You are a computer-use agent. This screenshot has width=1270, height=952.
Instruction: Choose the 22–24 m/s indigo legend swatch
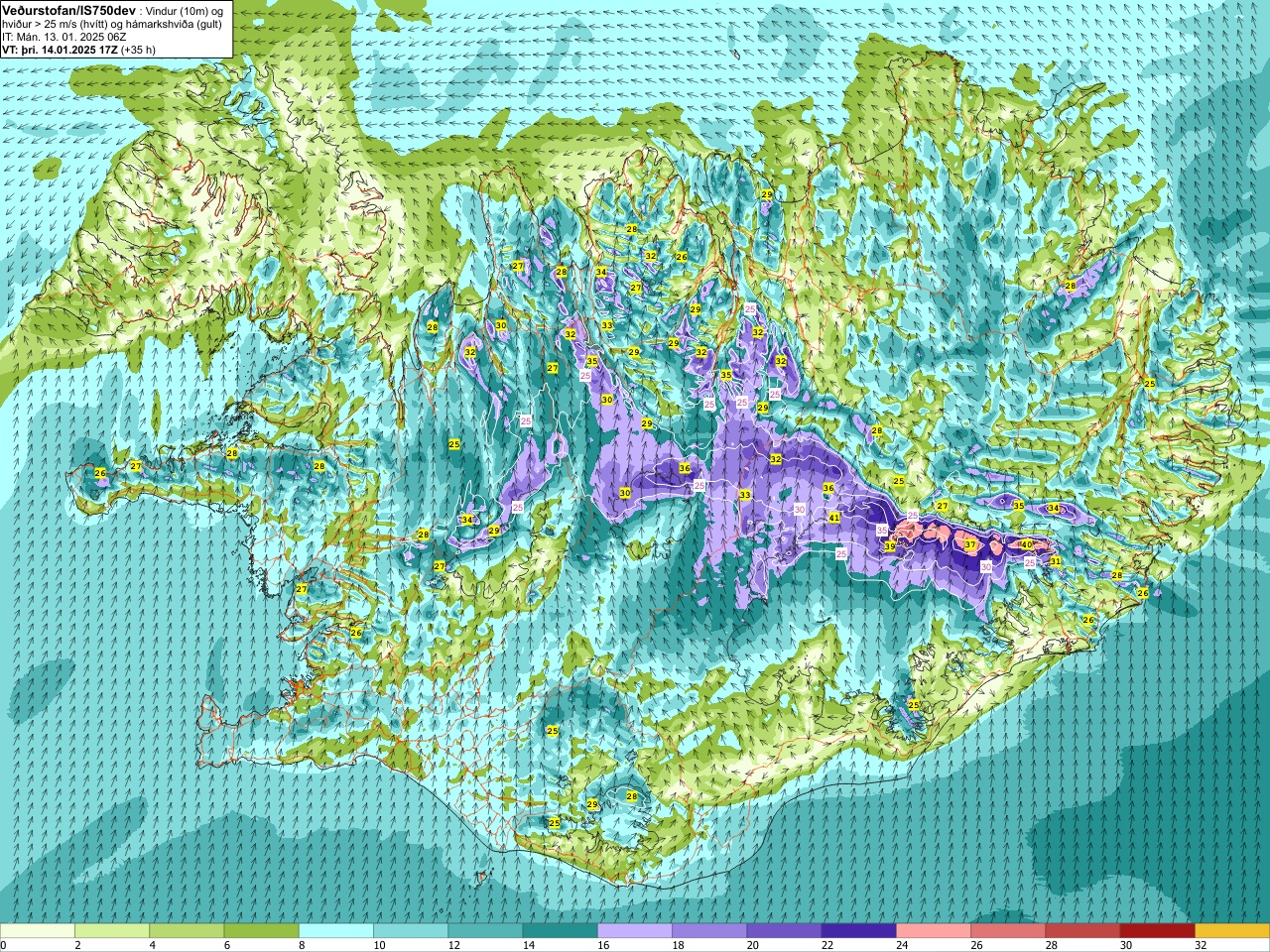coord(858,931)
